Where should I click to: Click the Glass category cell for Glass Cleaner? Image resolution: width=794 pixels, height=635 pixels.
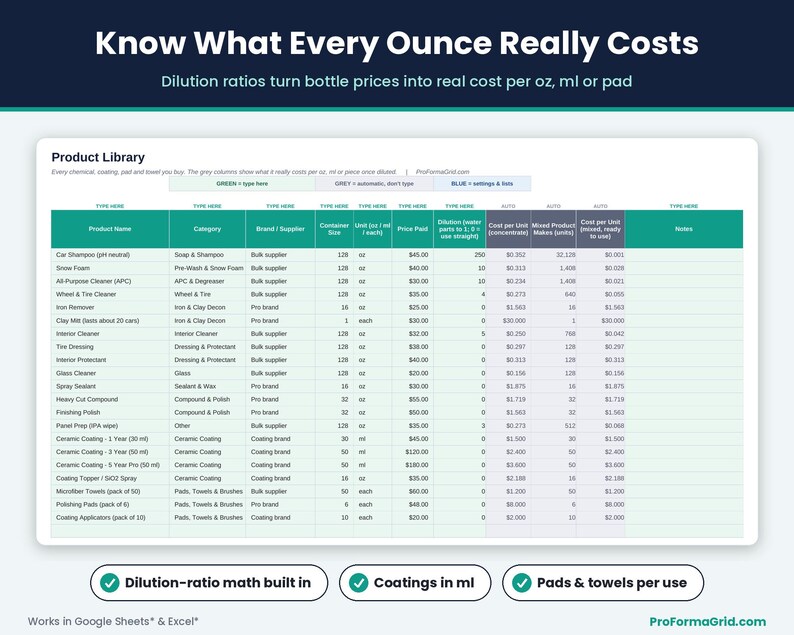point(207,373)
